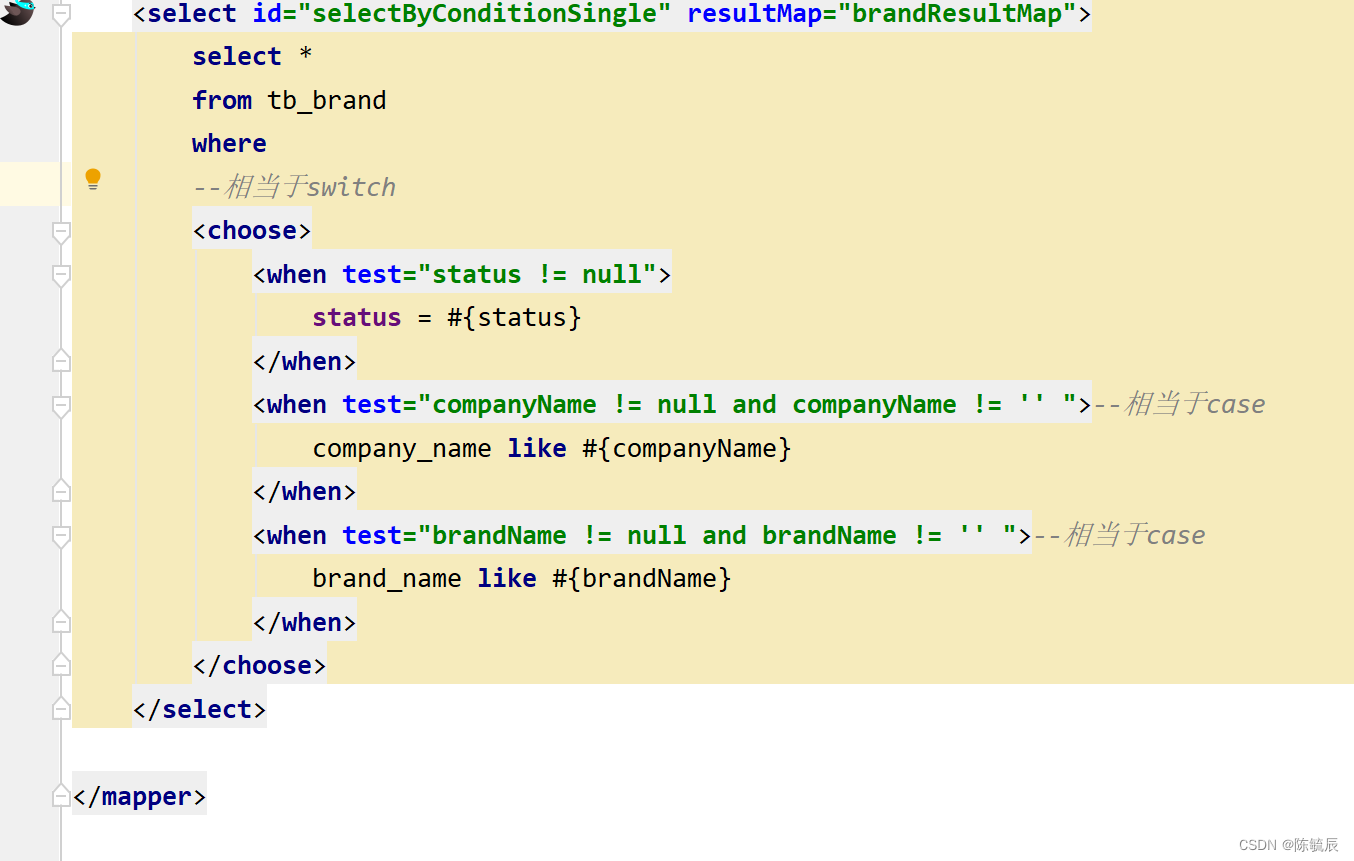Collapse the select selectByConditionSingle opening tag fold
This screenshot has height=861, width=1354.
click(61, 14)
